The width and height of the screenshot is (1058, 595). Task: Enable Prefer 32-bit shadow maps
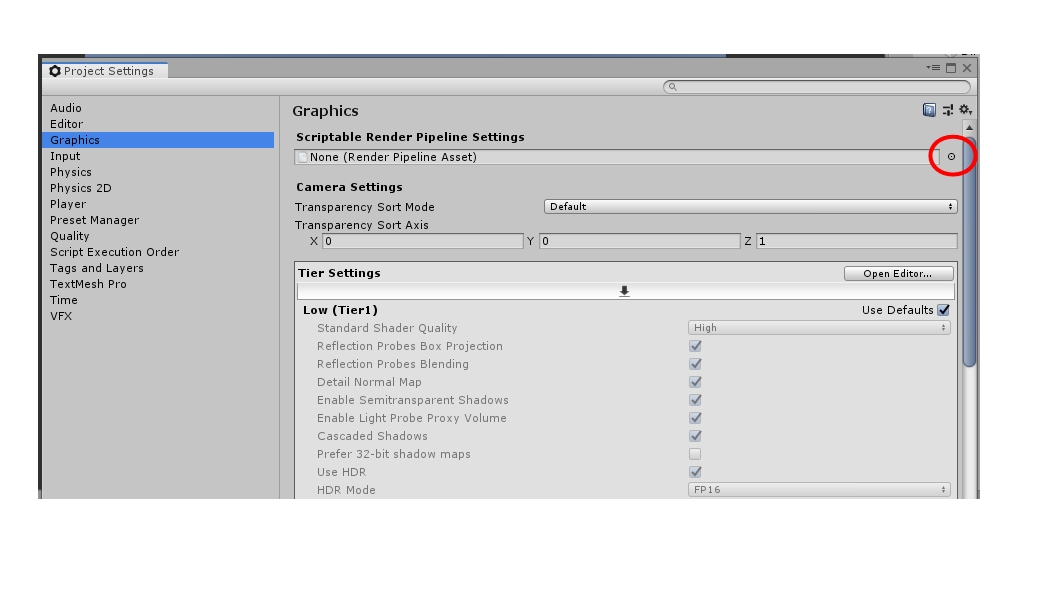coord(695,454)
